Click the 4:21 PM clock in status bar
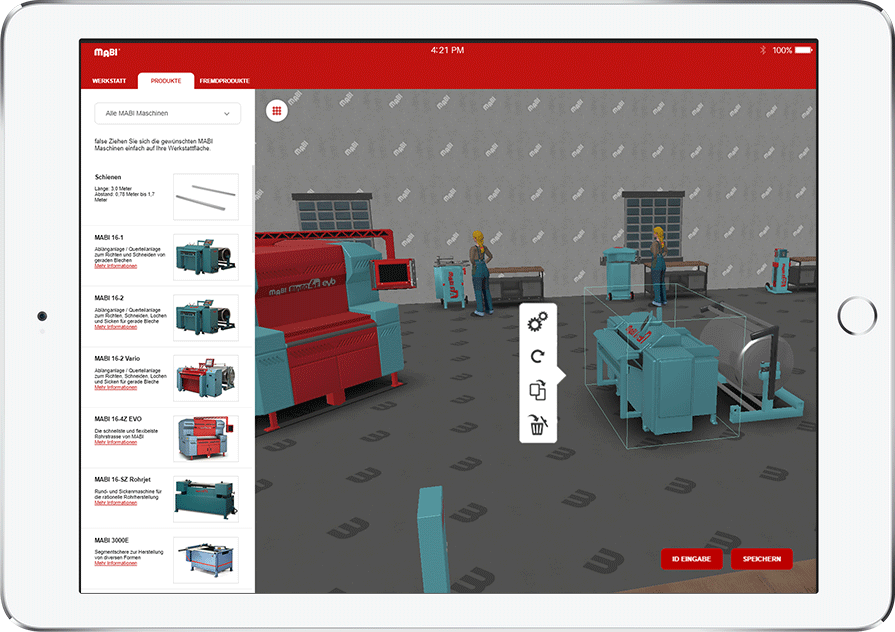 pos(448,50)
